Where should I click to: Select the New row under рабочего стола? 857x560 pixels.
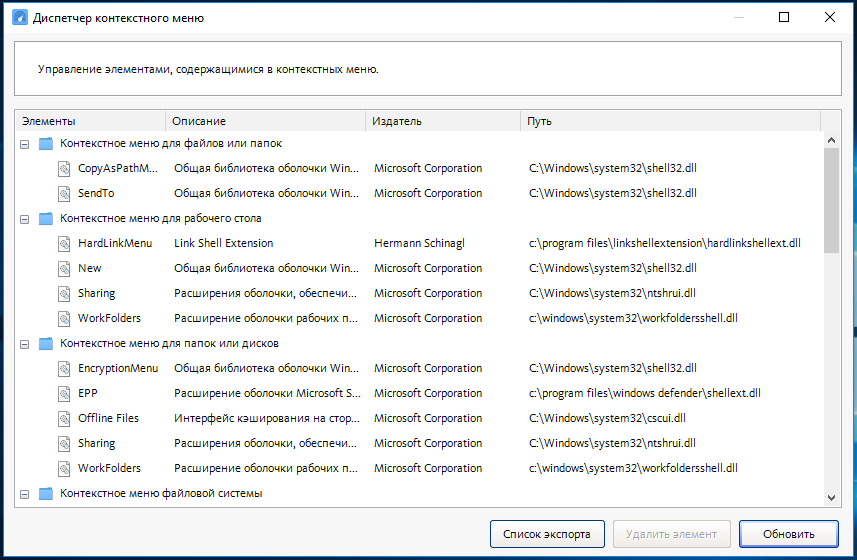(418, 268)
